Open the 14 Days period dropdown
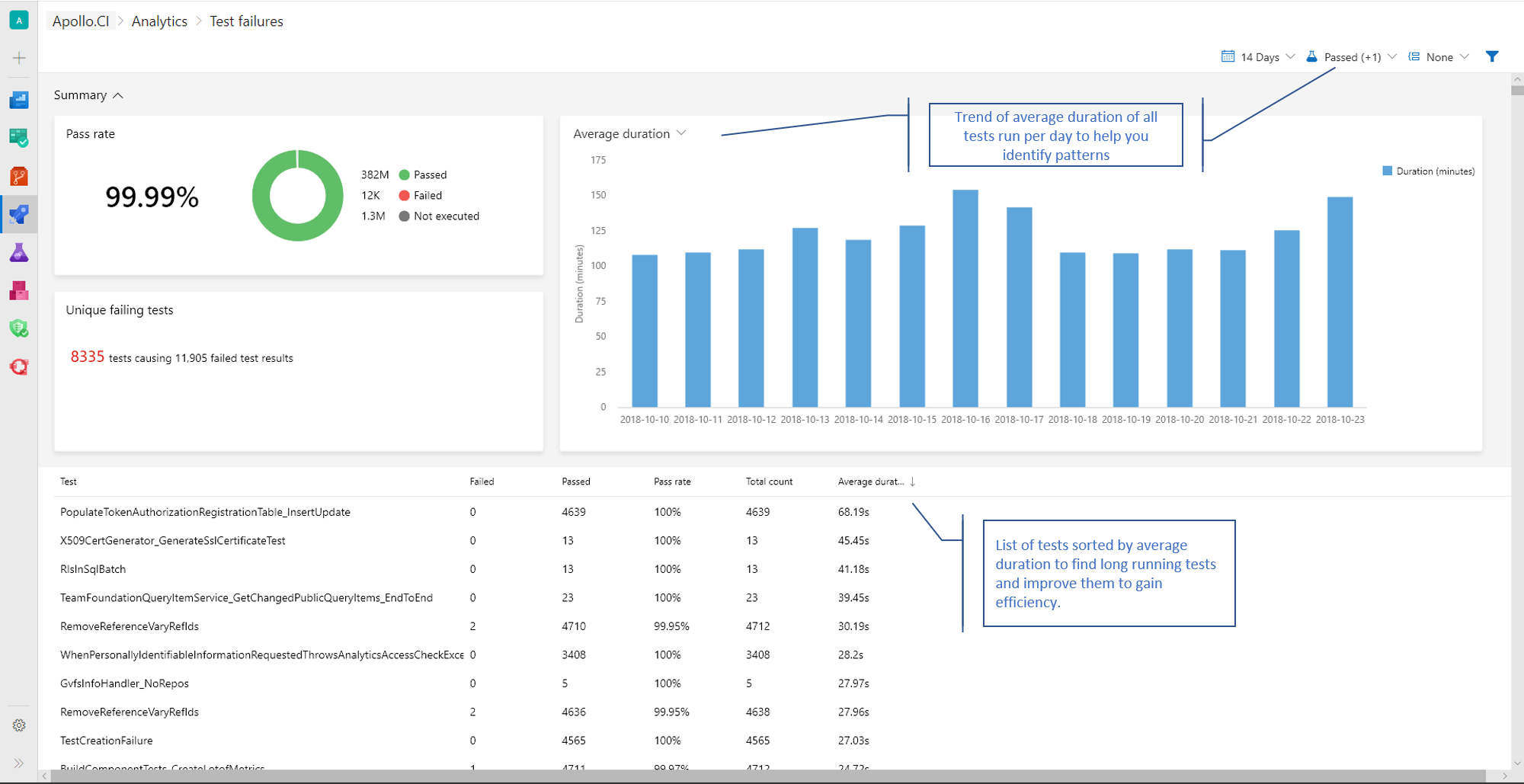The width and height of the screenshot is (1524, 784). [1258, 57]
